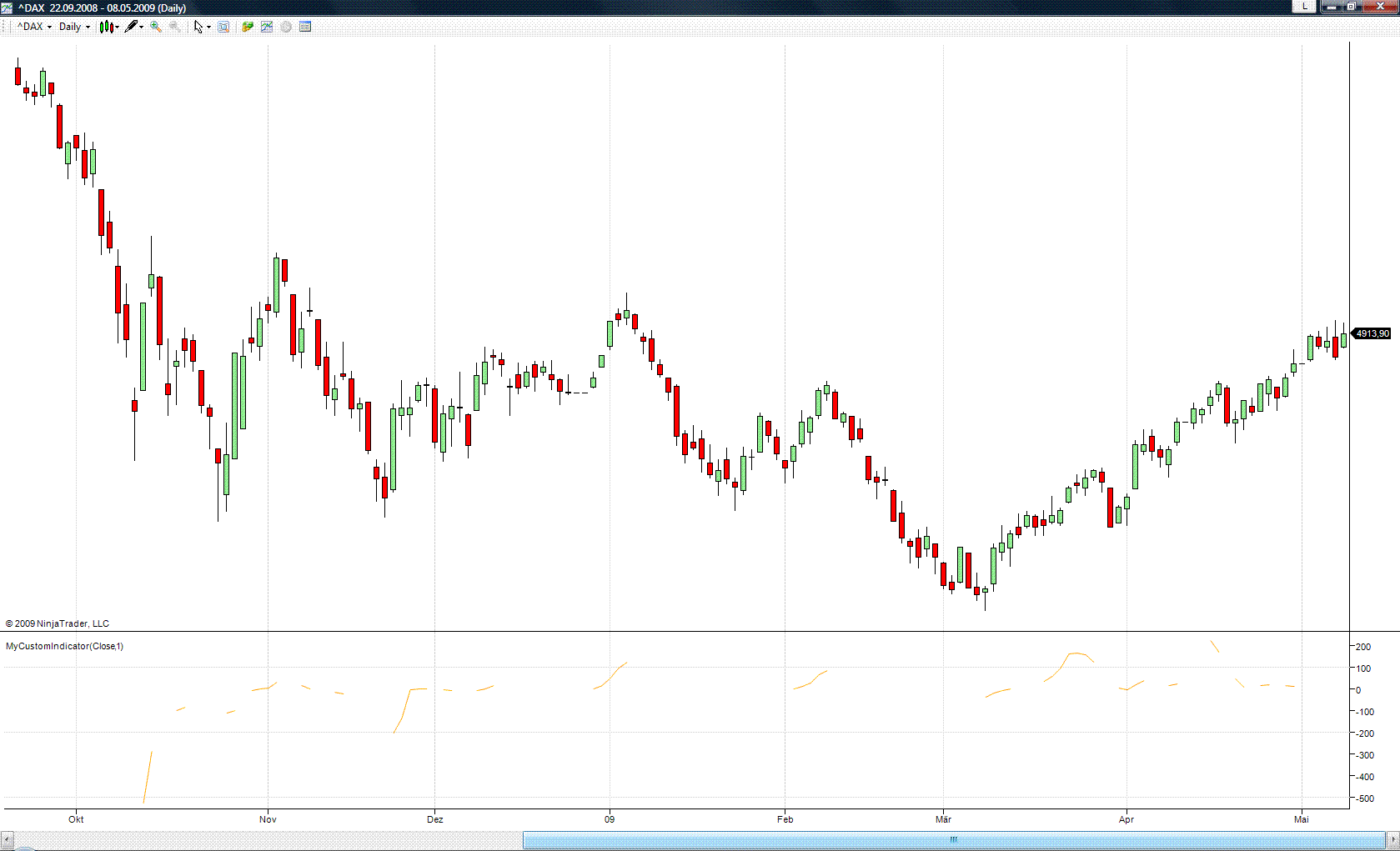Click the horizontal scrollbar right arrow
Viewport: 1400px width, 851px height.
pos(1392,840)
